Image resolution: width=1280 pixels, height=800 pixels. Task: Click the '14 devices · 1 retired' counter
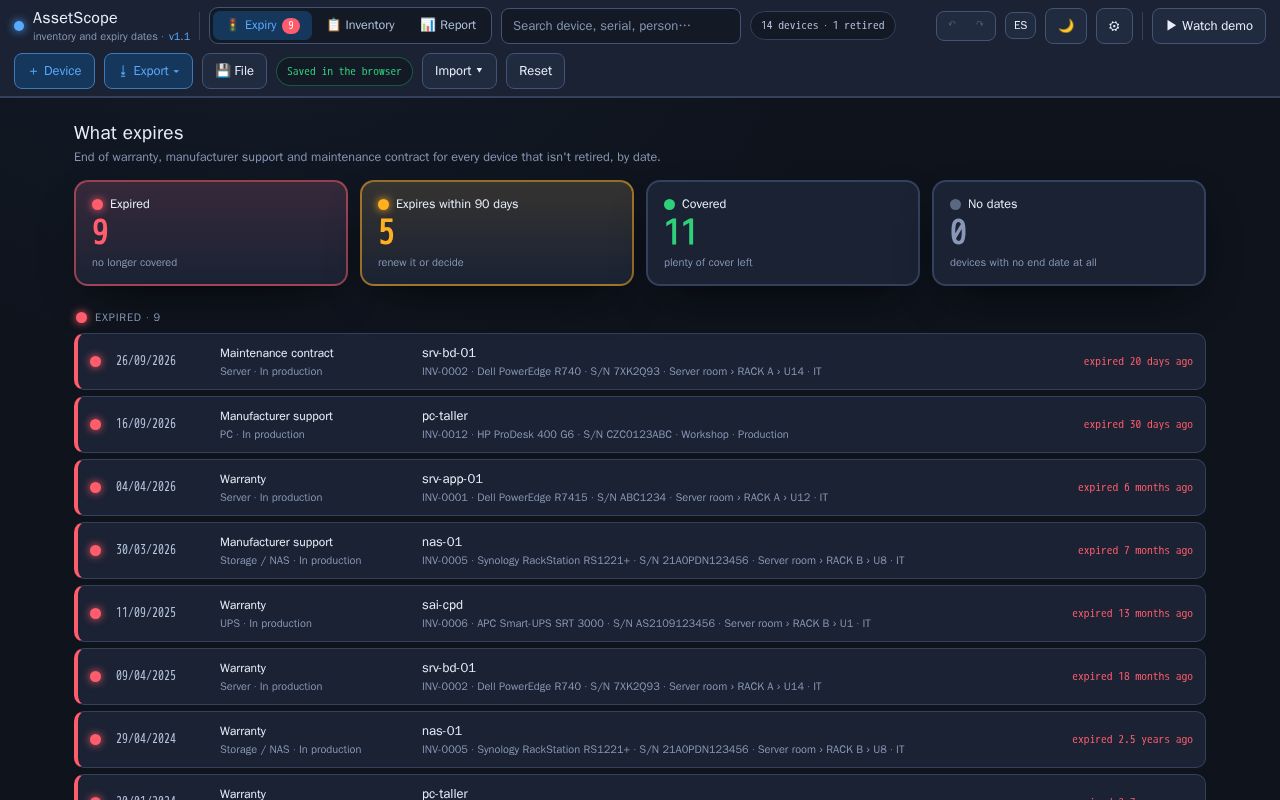tap(823, 25)
